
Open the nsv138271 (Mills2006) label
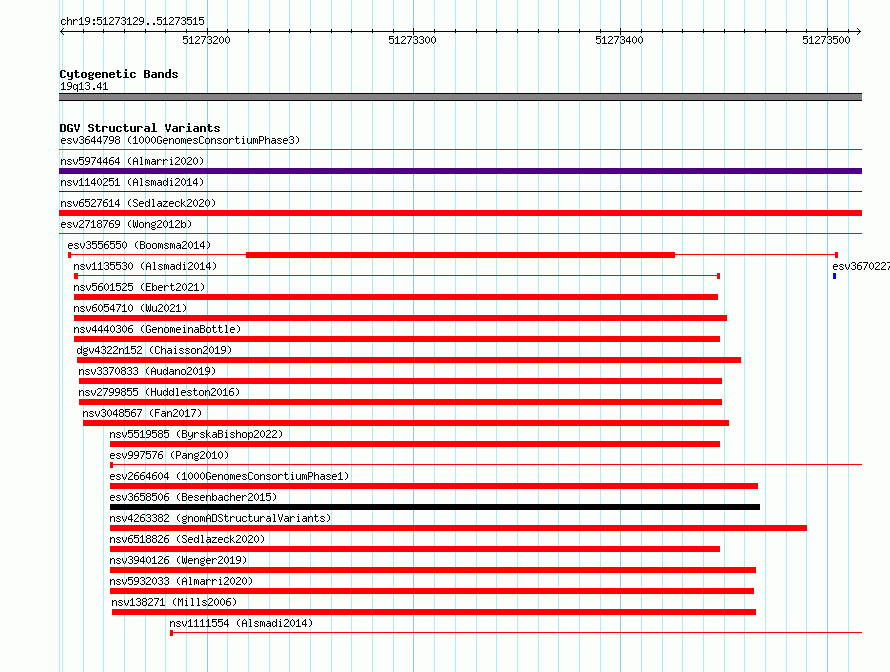tap(174, 602)
